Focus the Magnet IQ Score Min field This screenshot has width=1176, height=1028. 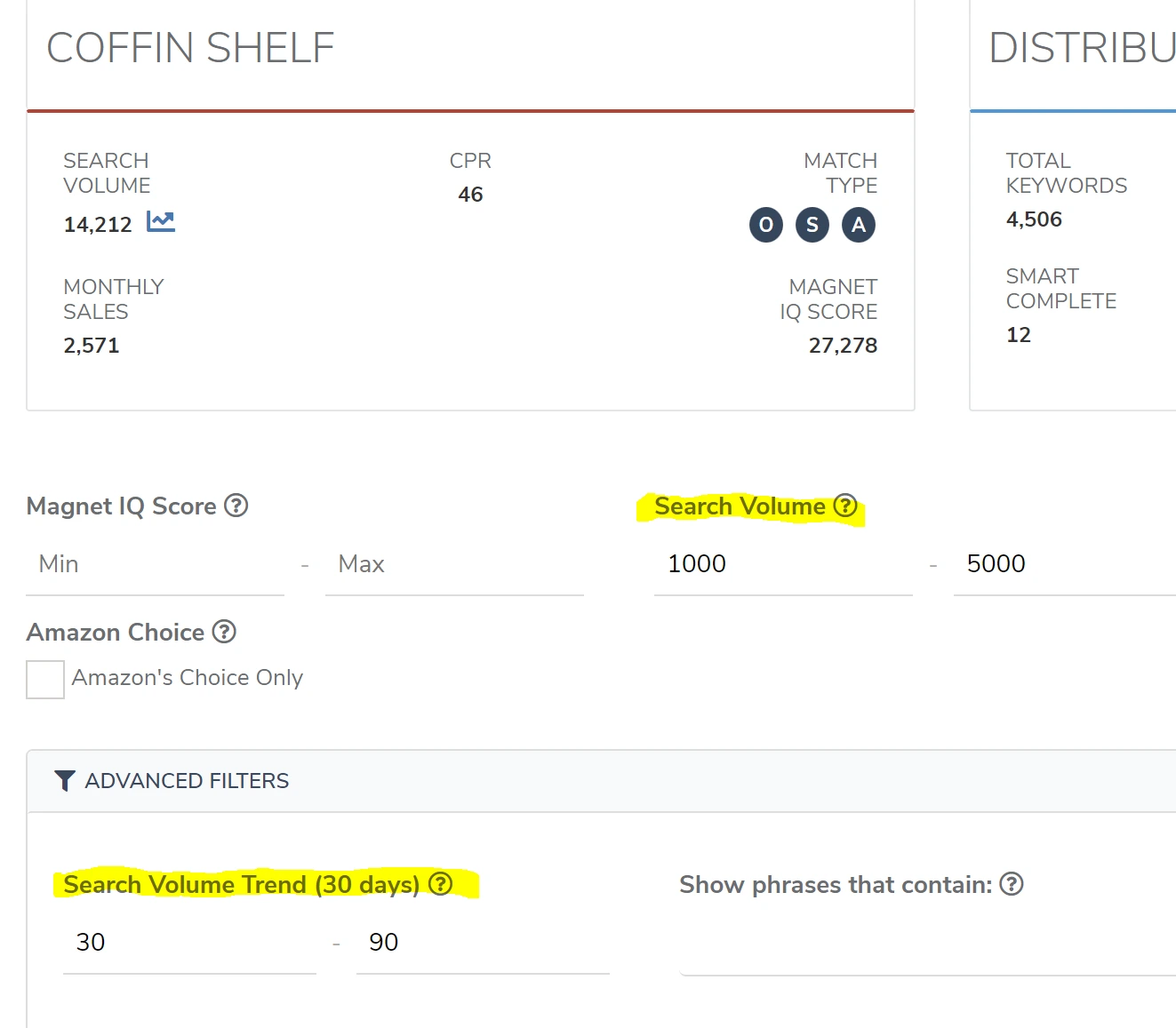tap(156, 564)
